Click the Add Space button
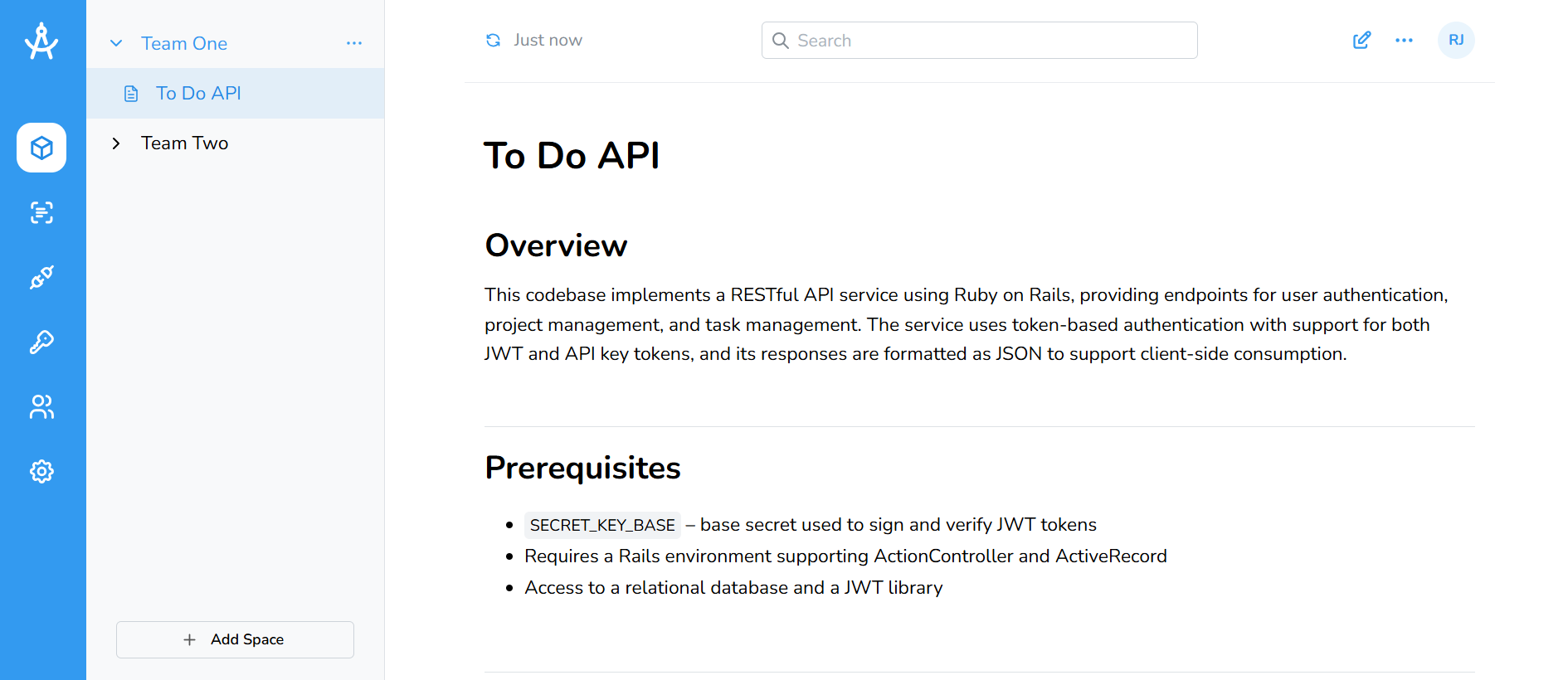1568x680 pixels. (x=235, y=639)
